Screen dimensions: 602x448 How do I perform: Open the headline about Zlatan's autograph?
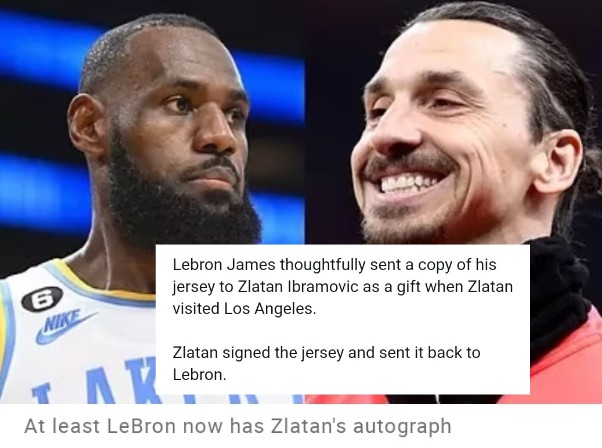[x=238, y=426]
